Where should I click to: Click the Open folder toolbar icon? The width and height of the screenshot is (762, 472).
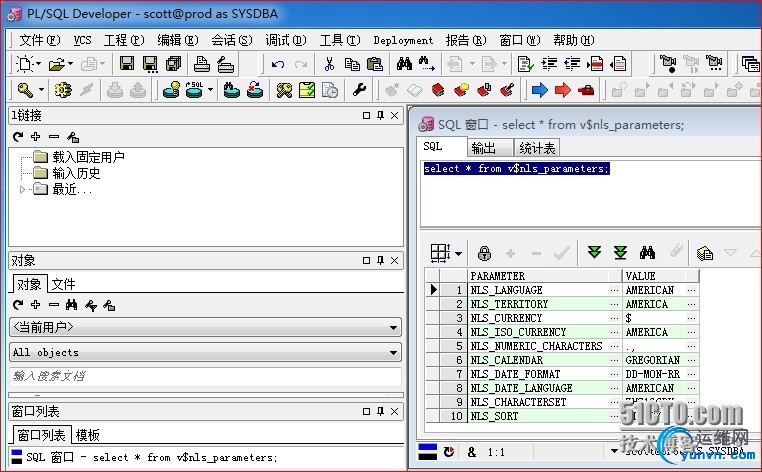click(57, 64)
